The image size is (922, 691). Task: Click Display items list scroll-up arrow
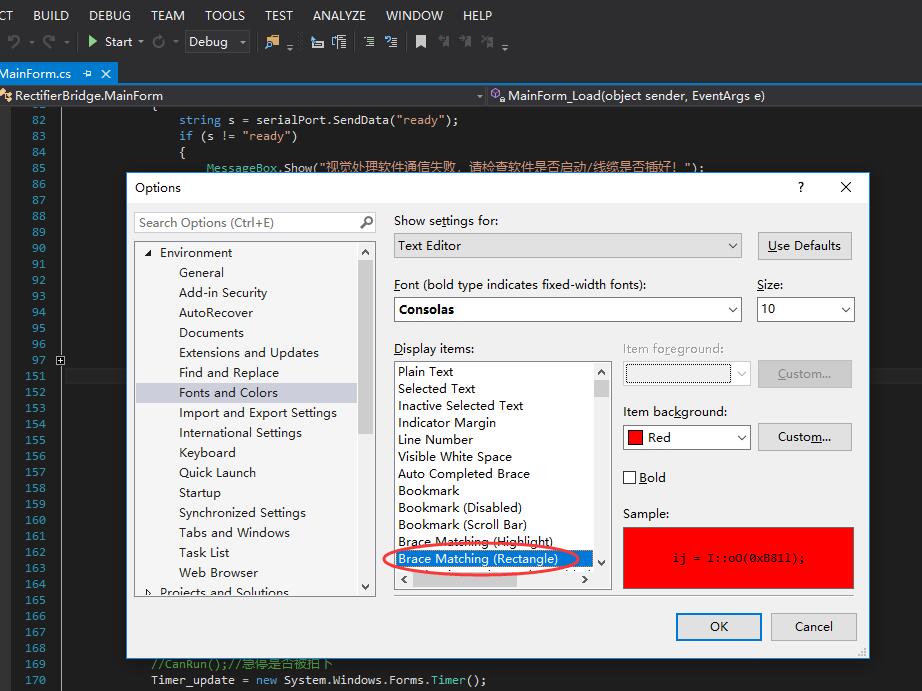pyautogui.click(x=601, y=372)
